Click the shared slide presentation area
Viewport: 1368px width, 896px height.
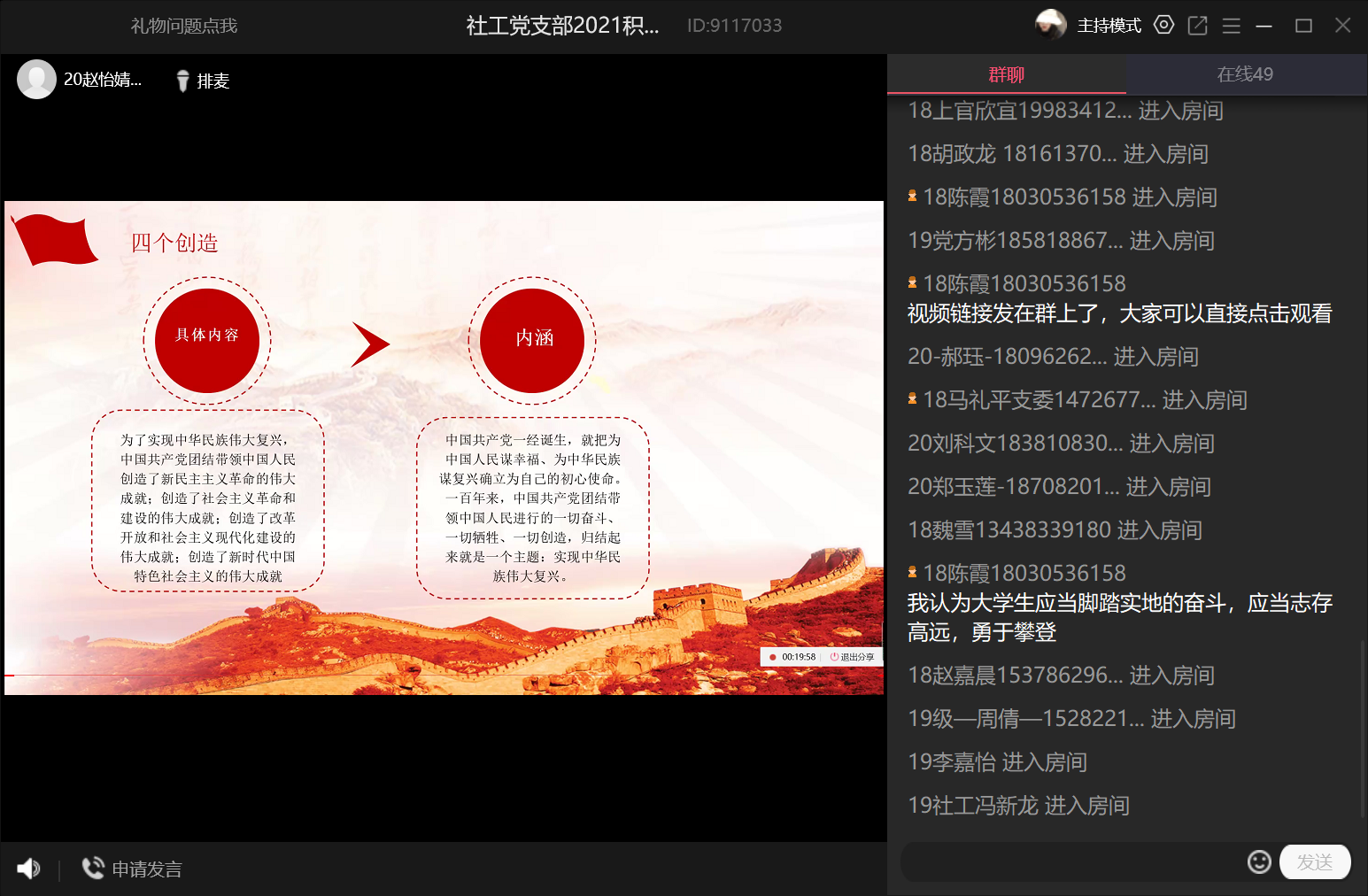(444, 447)
